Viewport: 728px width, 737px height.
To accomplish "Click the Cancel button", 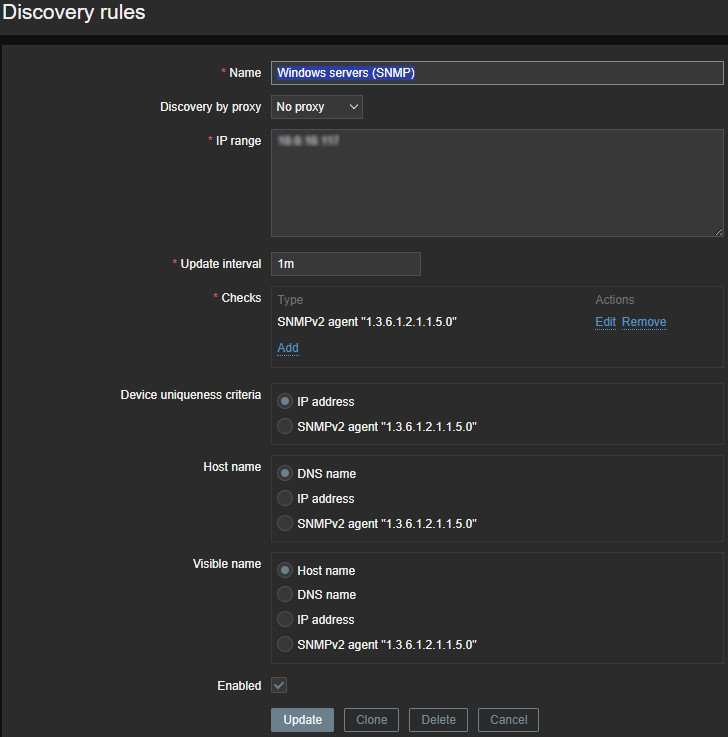I will point(508,720).
